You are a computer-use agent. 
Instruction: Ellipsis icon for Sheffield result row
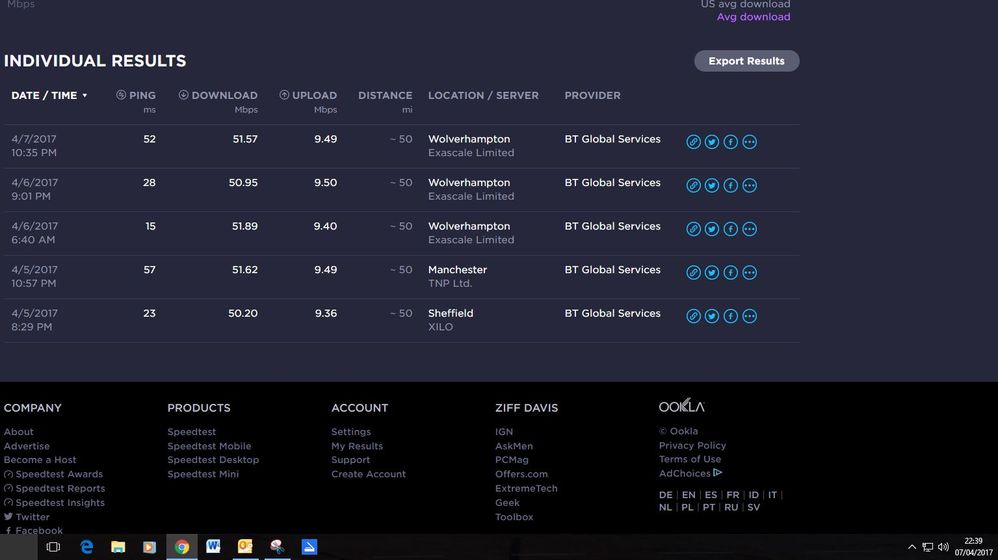pyautogui.click(x=750, y=316)
